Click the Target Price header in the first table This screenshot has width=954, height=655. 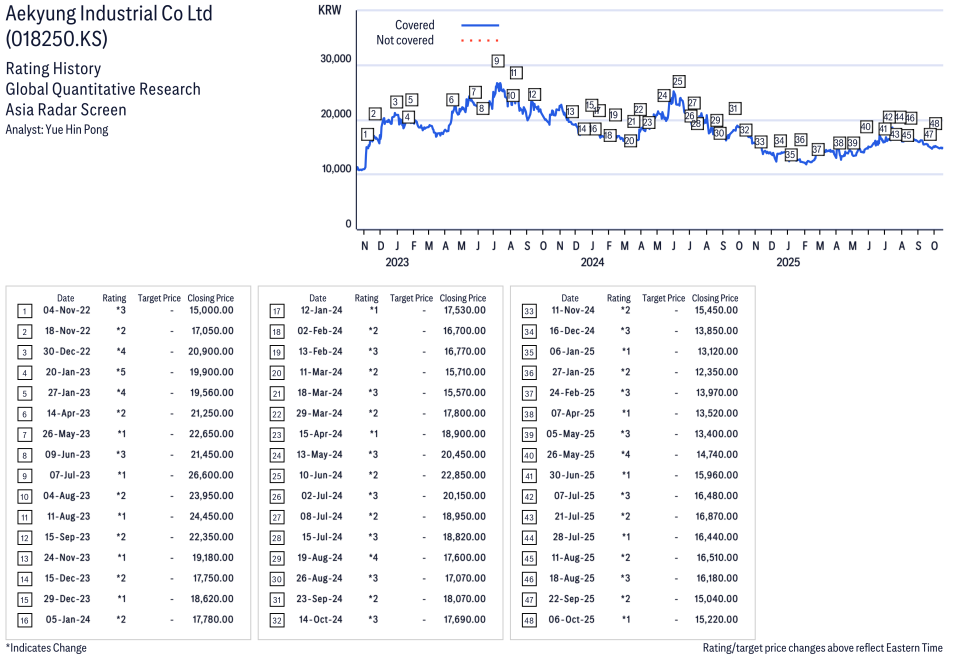[x=159, y=298]
